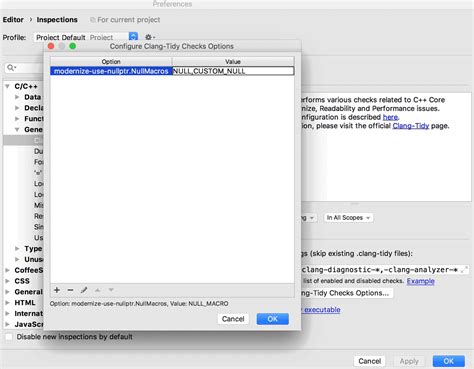
Task: Expand the JavaScr... inspections group
Action: click(x=7, y=324)
